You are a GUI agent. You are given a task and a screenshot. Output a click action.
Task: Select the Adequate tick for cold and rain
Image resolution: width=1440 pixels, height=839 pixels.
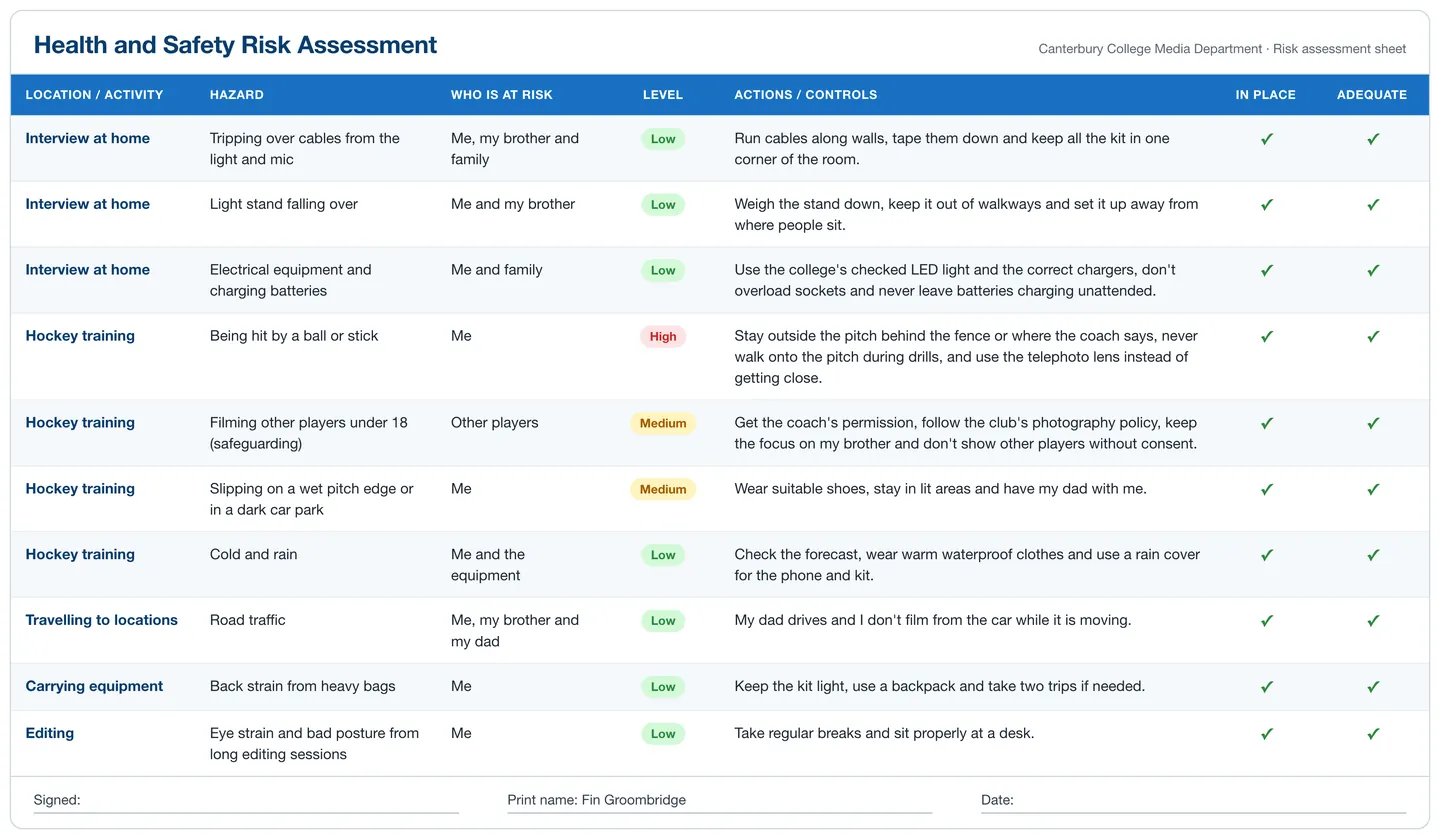1373,555
